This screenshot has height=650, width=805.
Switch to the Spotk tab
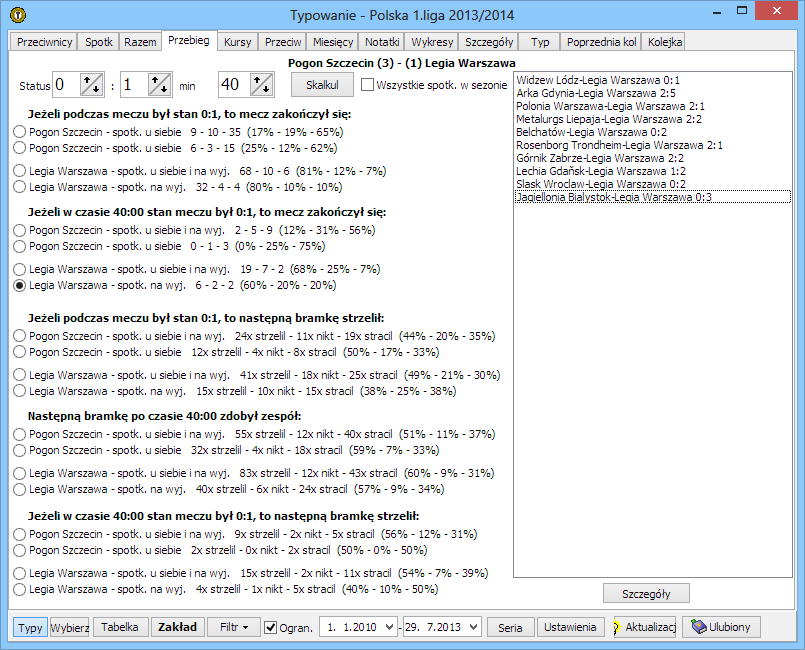[99, 42]
